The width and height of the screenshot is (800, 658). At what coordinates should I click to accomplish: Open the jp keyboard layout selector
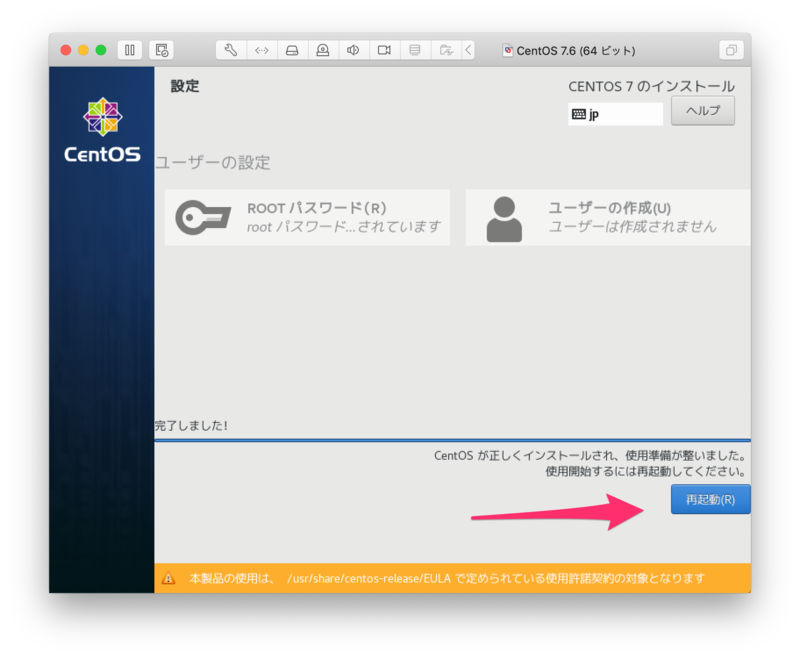[615, 114]
